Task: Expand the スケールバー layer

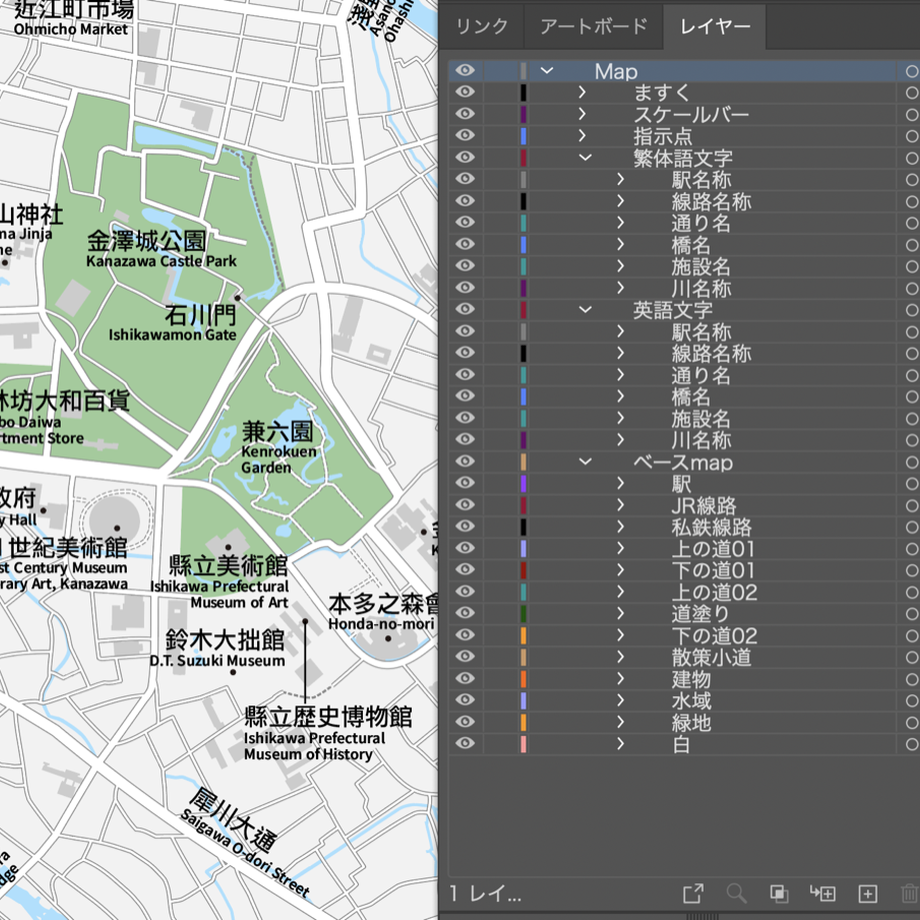Action: tap(582, 114)
